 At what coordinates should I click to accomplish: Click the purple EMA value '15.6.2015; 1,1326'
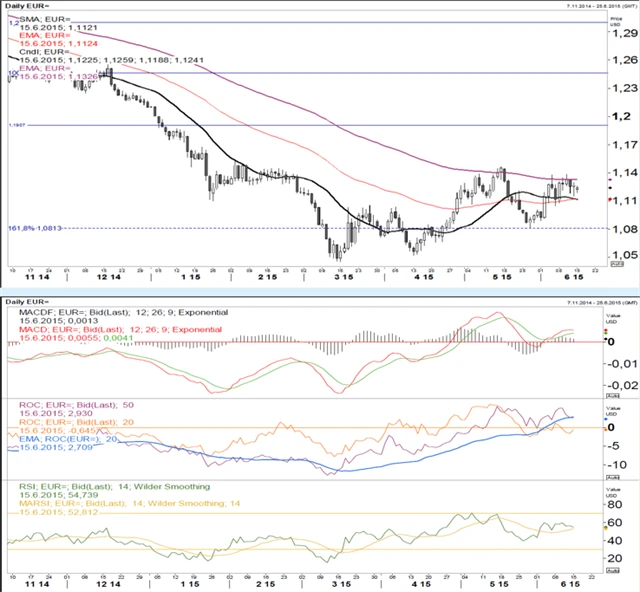tap(58, 76)
